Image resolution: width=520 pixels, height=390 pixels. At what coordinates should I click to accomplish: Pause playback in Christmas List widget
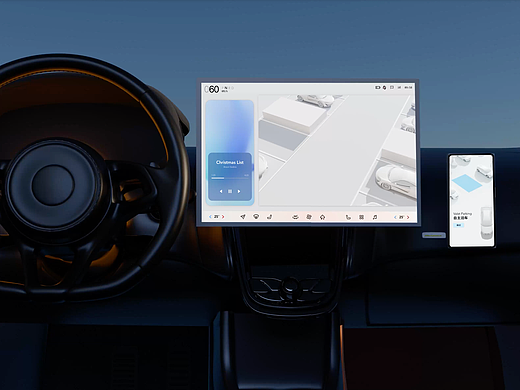click(x=230, y=191)
